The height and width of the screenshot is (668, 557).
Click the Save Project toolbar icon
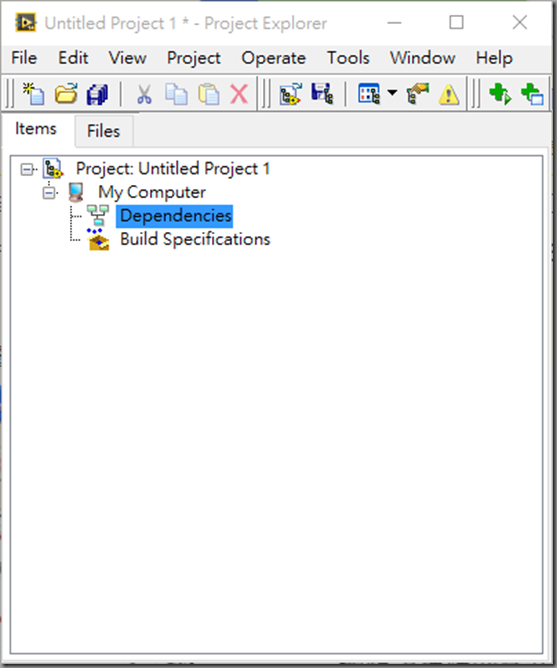pos(322,94)
